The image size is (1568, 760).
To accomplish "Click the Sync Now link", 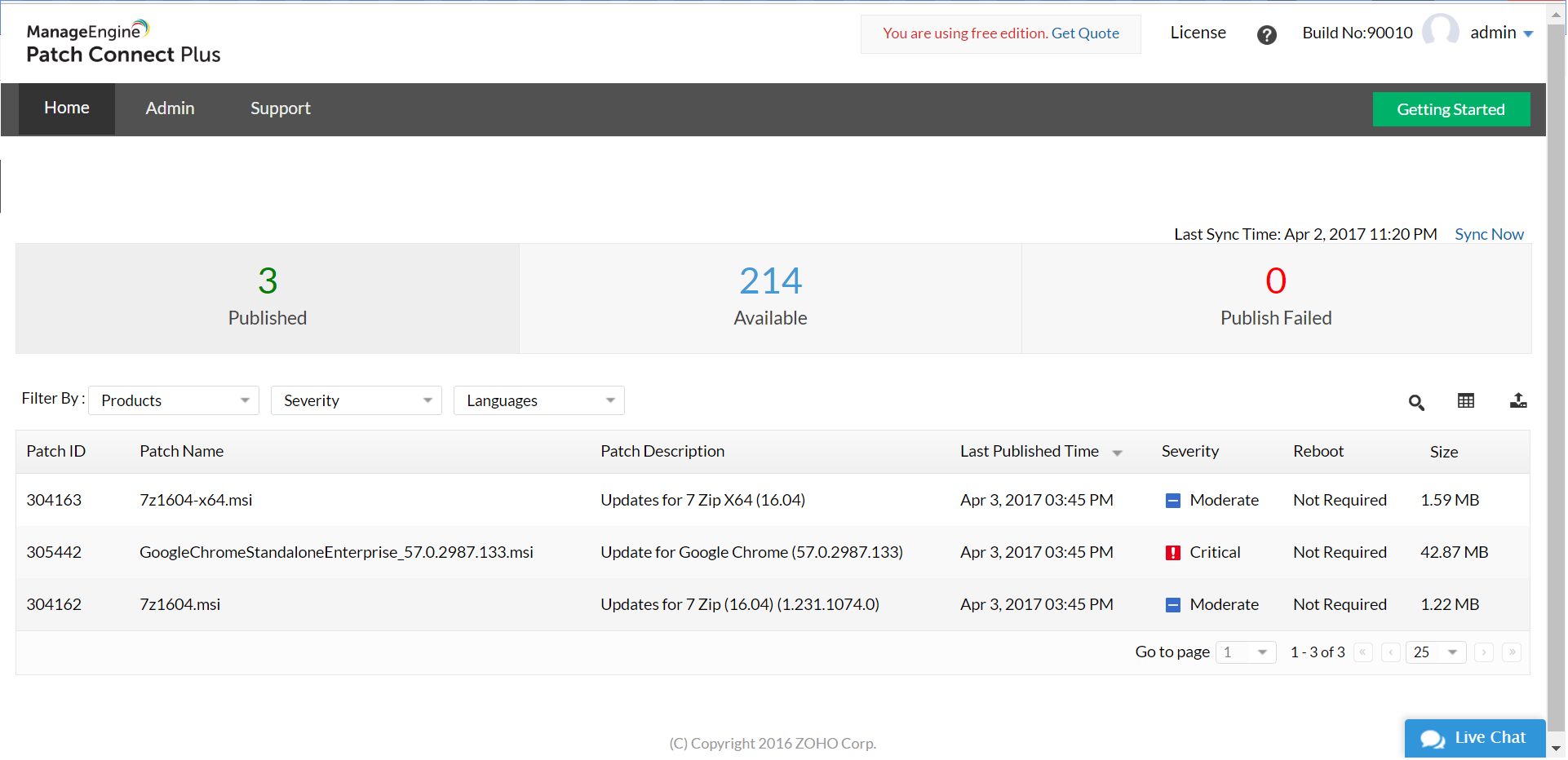I will pos(1490,236).
